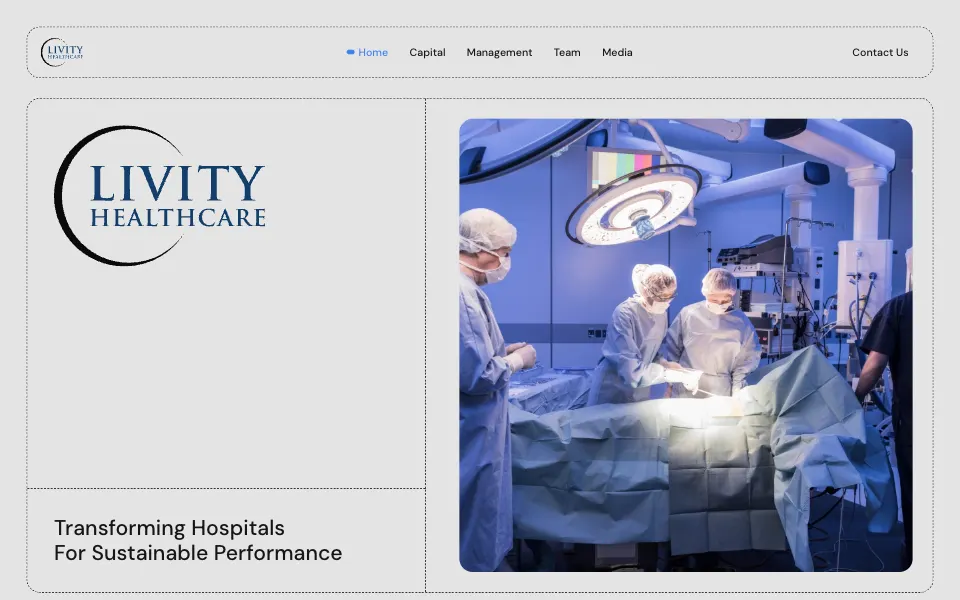The height and width of the screenshot is (600, 960).
Task: Go to the Management section
Action: 499,53
